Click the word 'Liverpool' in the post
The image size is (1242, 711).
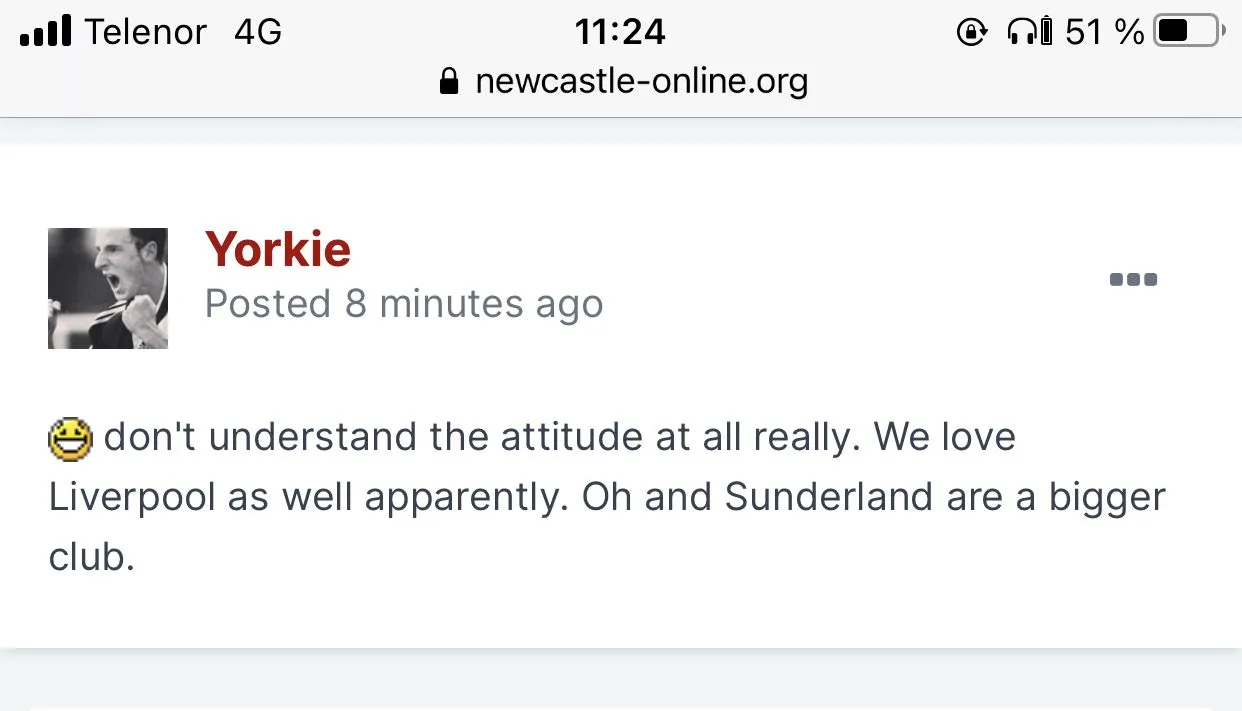(x=132, y=498)
